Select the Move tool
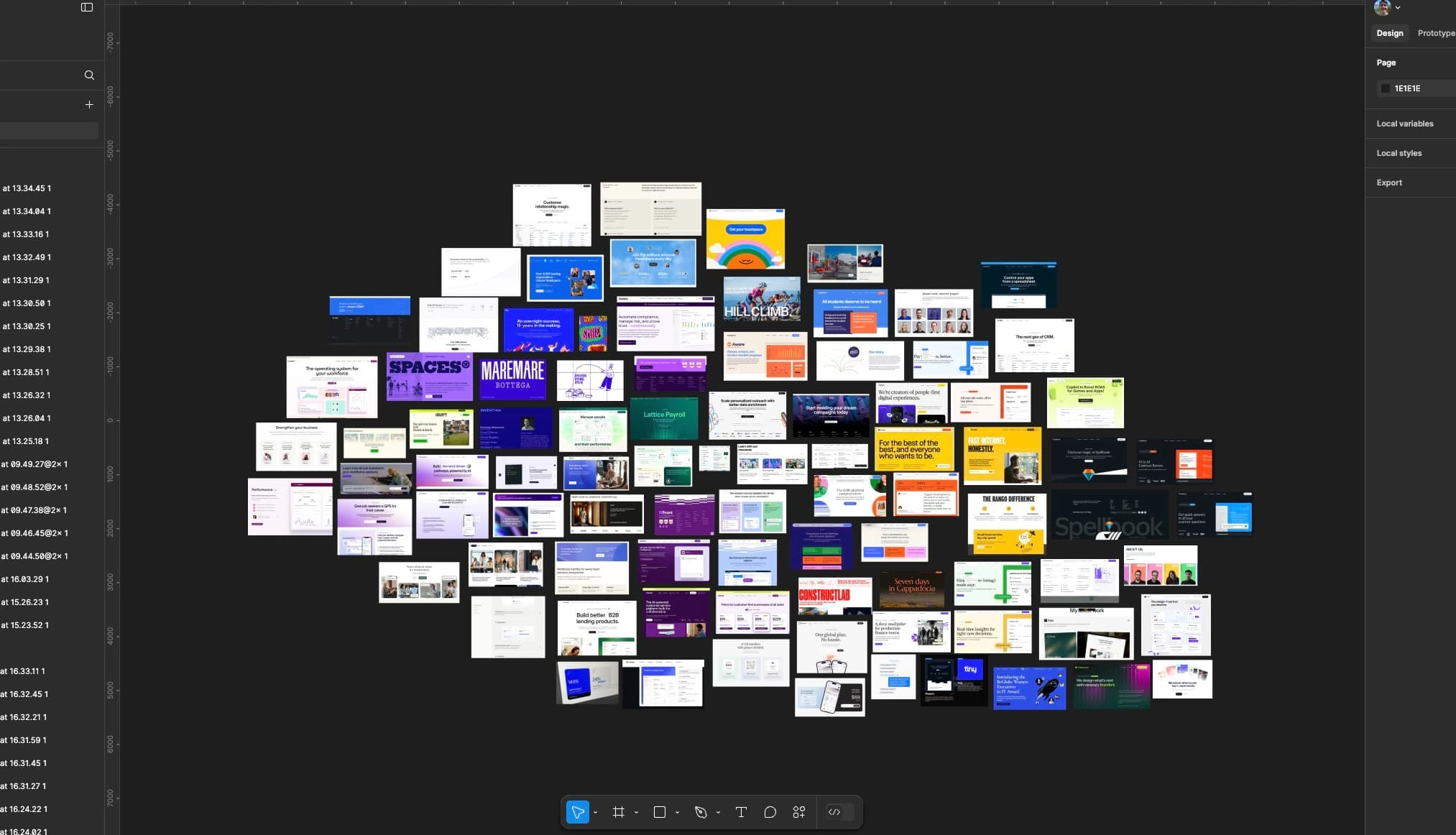Screen dimensions: 1456x835 click(x=577, y=812)
